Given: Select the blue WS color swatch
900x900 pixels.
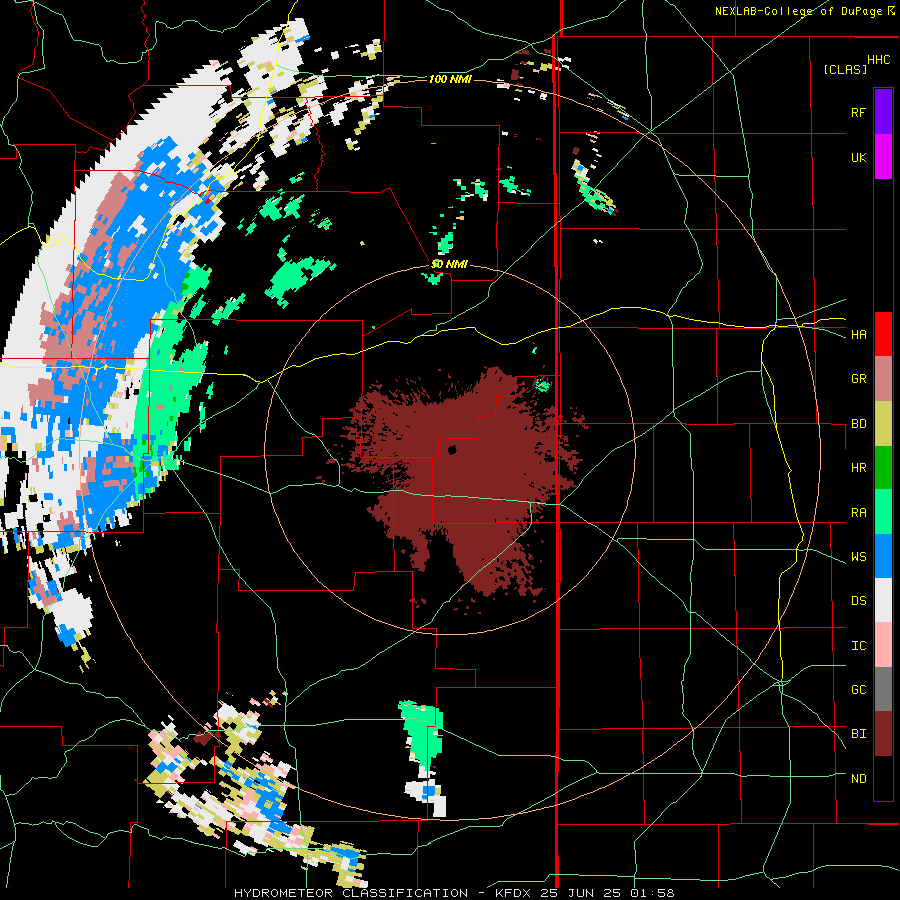Looking at the screenshot, I should click(x=883, y=556).
